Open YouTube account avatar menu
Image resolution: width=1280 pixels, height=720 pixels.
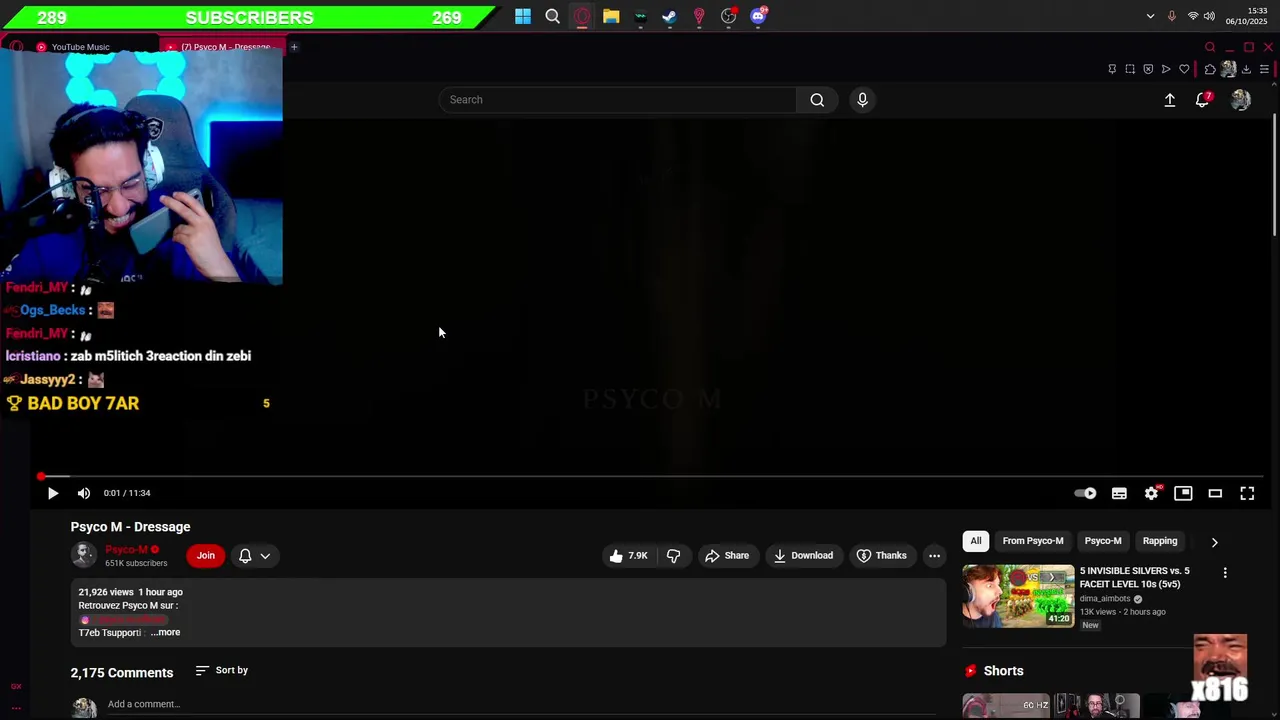[x=1241, y=100]
